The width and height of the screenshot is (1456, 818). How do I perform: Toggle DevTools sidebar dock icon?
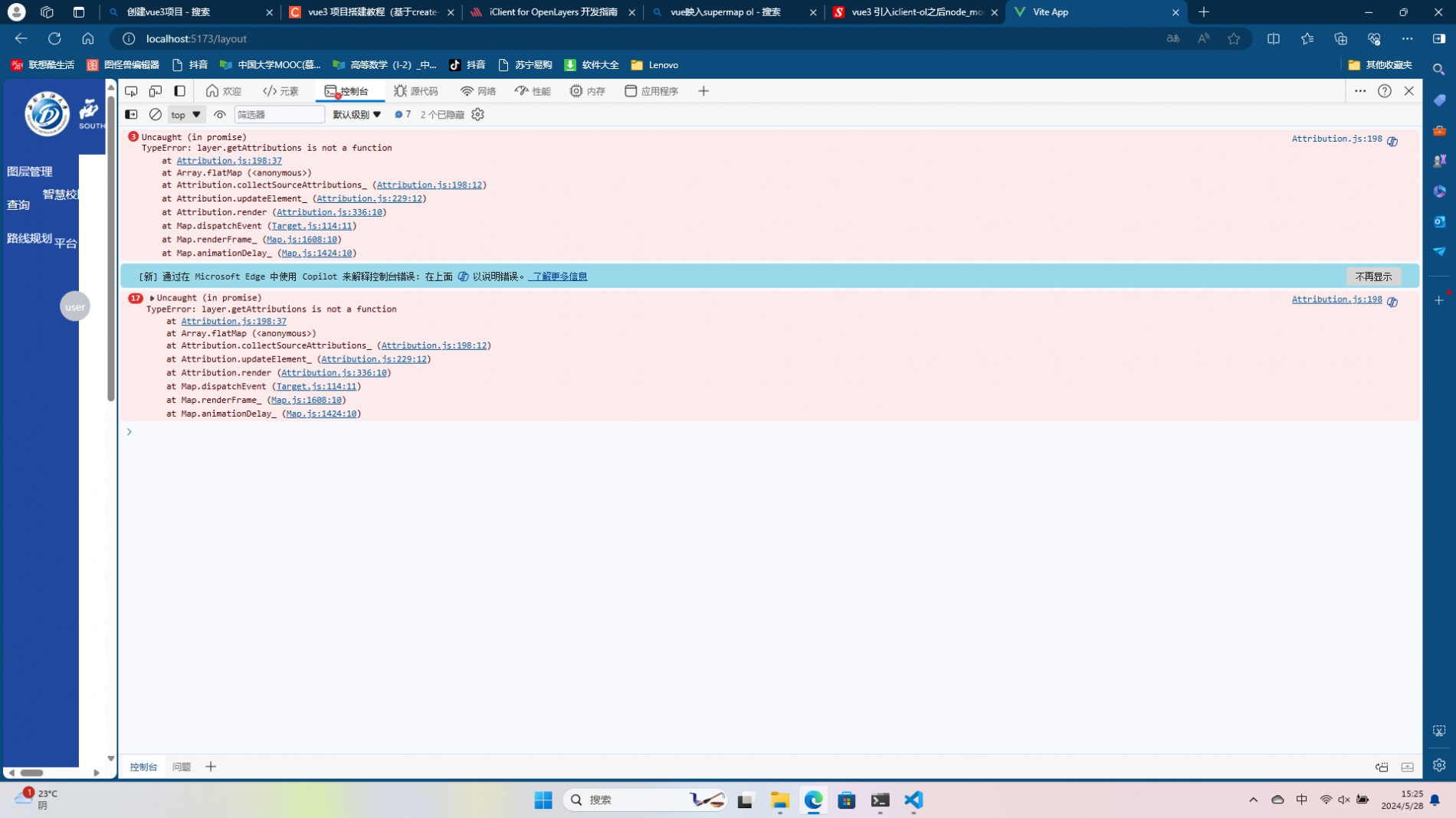(x=180, y=91)
